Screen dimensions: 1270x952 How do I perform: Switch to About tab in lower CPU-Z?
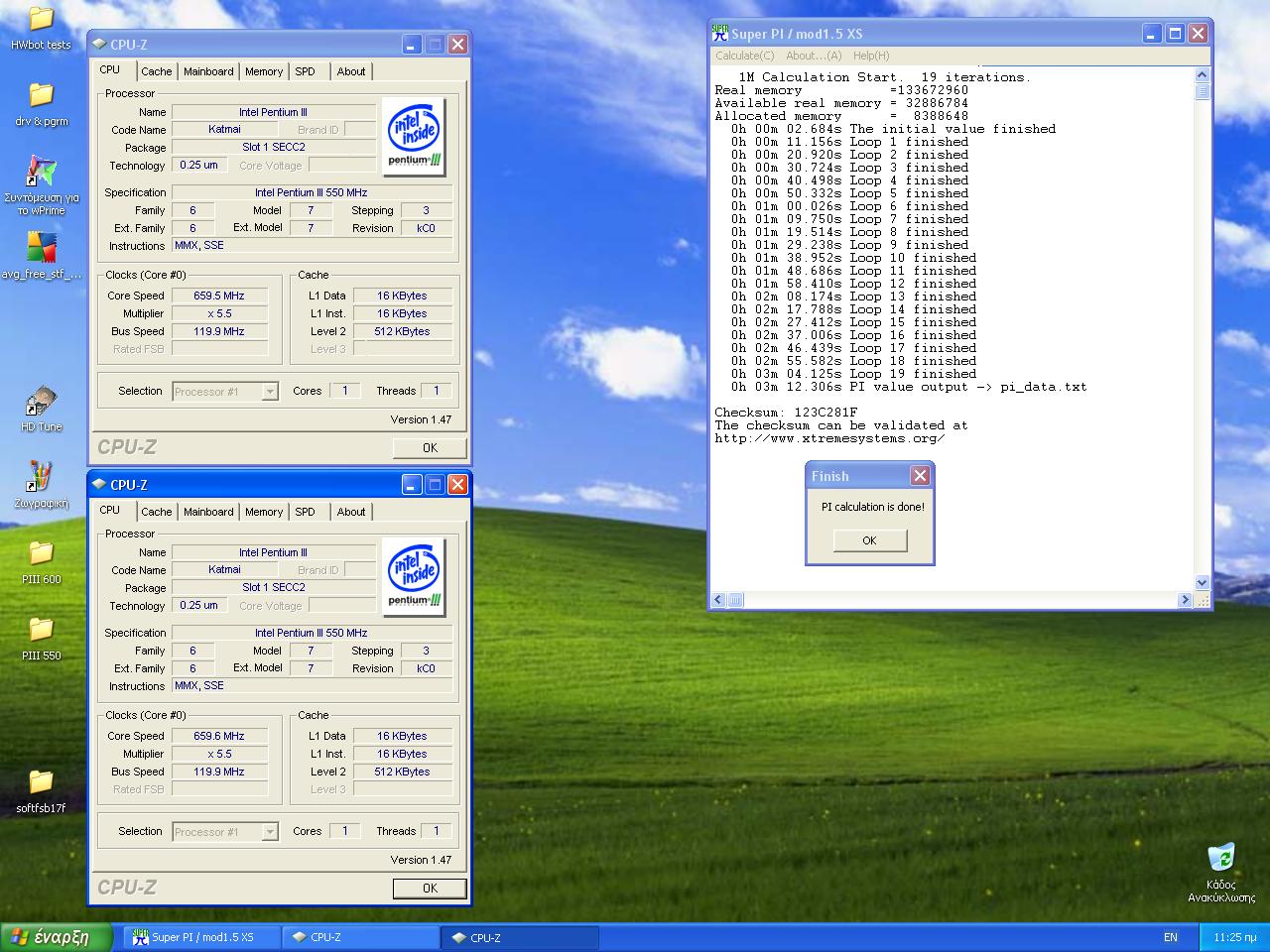click(x=351, y=512)
